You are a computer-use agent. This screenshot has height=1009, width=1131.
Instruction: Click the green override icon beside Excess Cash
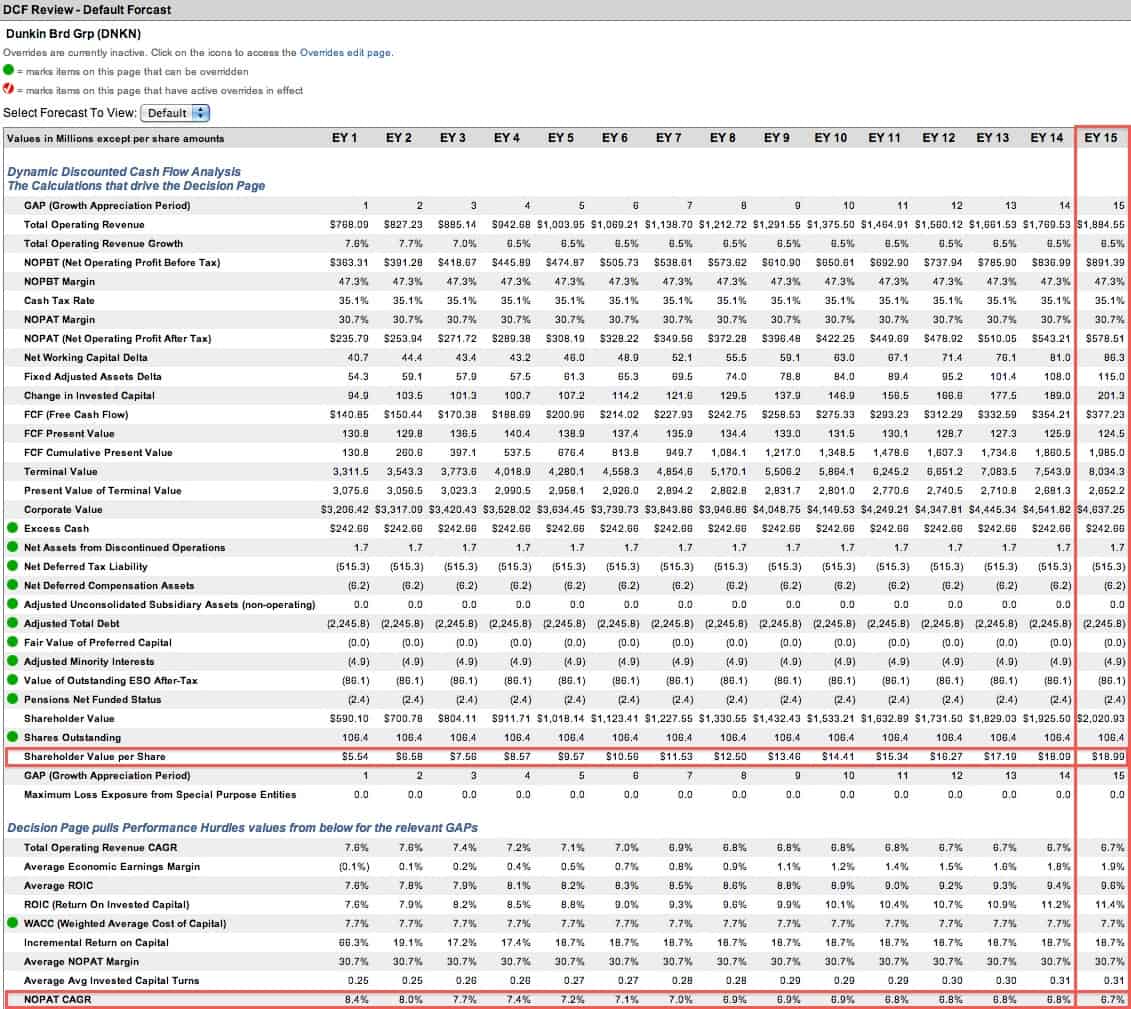[x=12, y=528]
